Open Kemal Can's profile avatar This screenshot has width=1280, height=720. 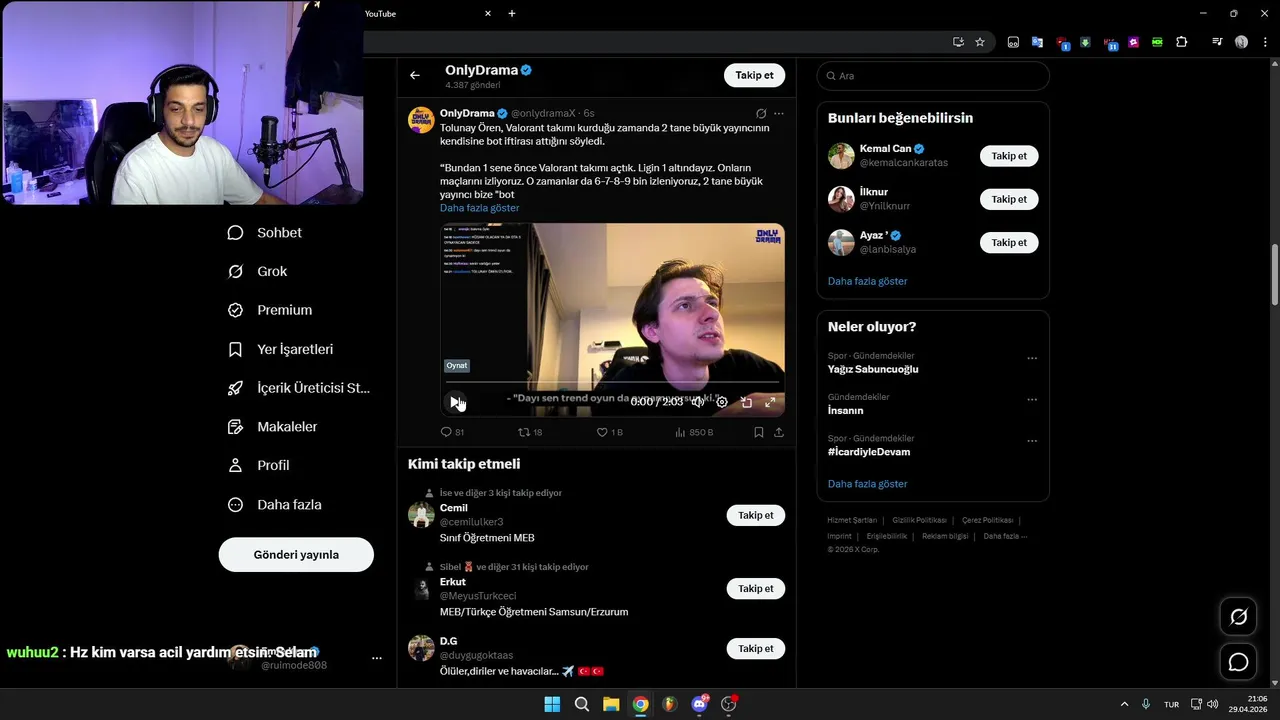pos(841,156)
